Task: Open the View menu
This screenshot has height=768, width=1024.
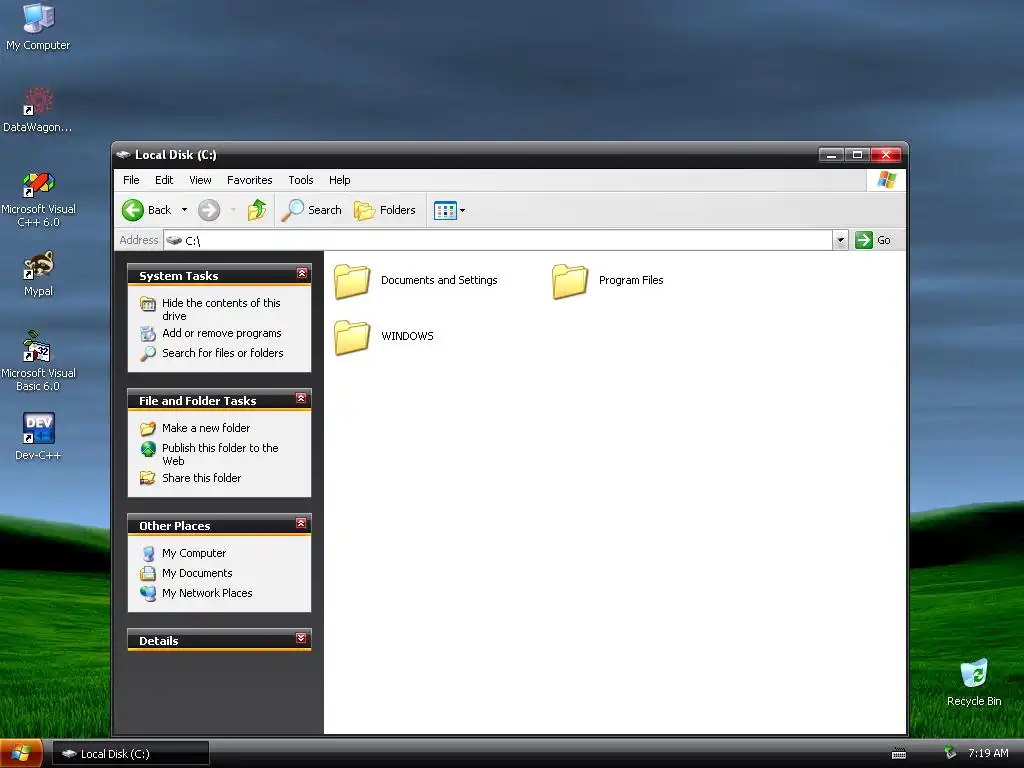Action: pos(200,180)
